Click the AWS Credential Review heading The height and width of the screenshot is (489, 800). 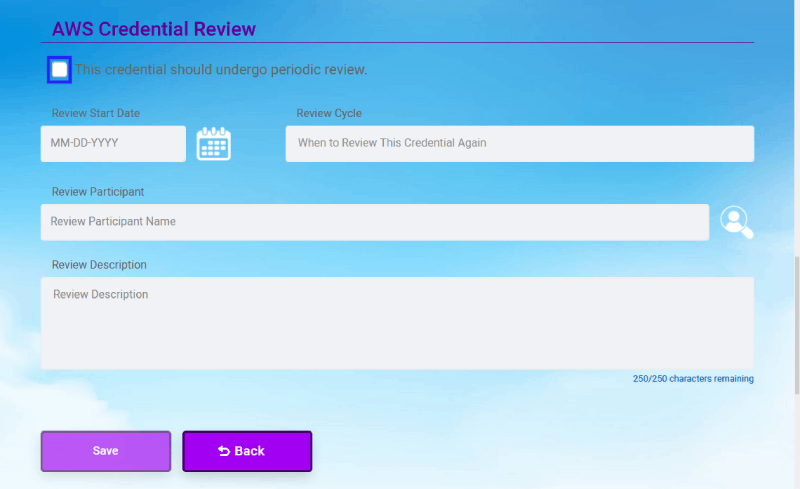pyautogui.click(x=154, y=29)
